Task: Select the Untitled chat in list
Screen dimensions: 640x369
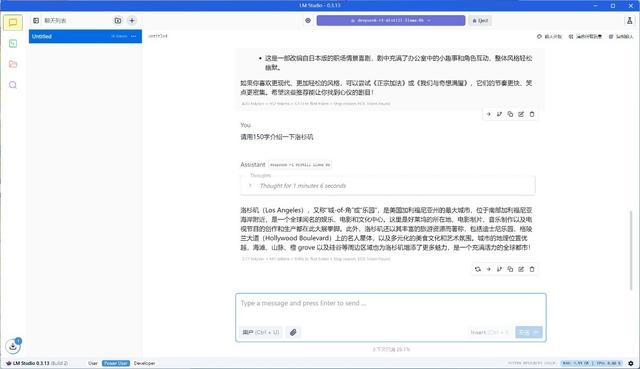Action: [85, 36]
